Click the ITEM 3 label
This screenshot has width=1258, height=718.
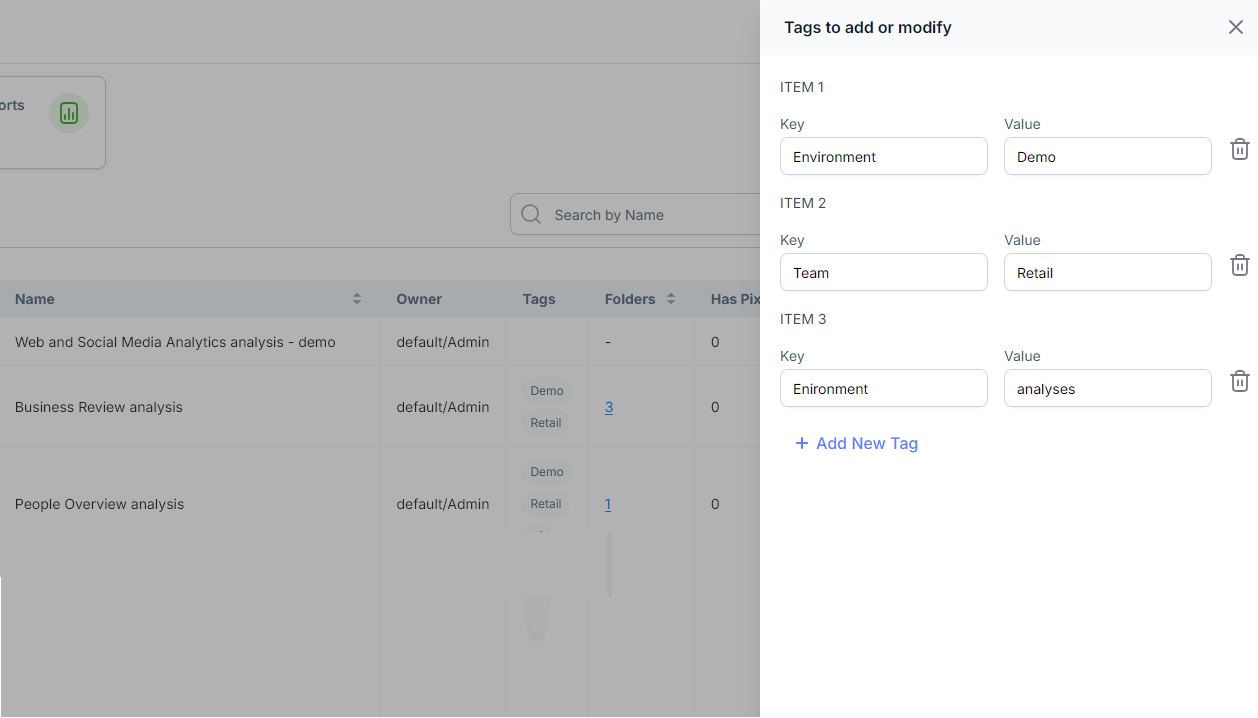tap(803, 319)
